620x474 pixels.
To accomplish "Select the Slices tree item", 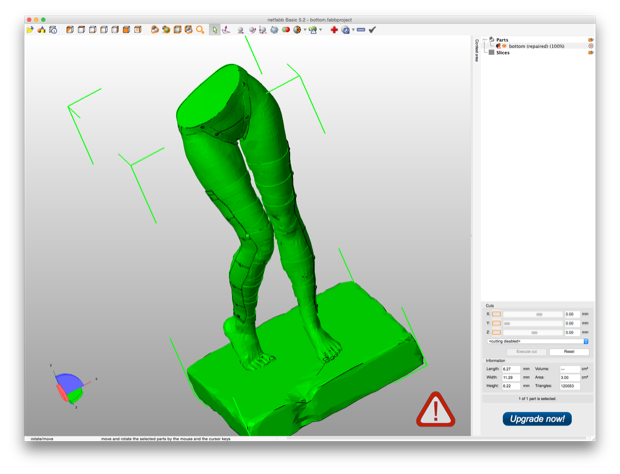I will [503, 53].
